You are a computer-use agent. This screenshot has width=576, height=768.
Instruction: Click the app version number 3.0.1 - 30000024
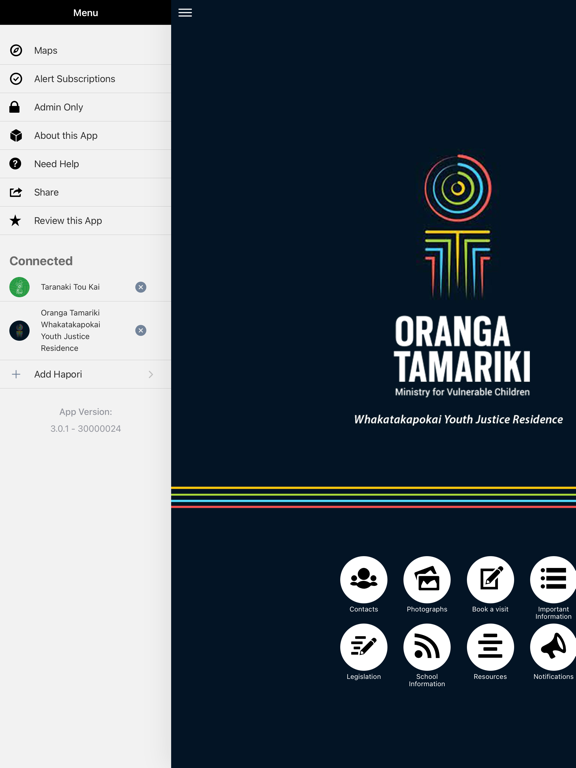86,429
